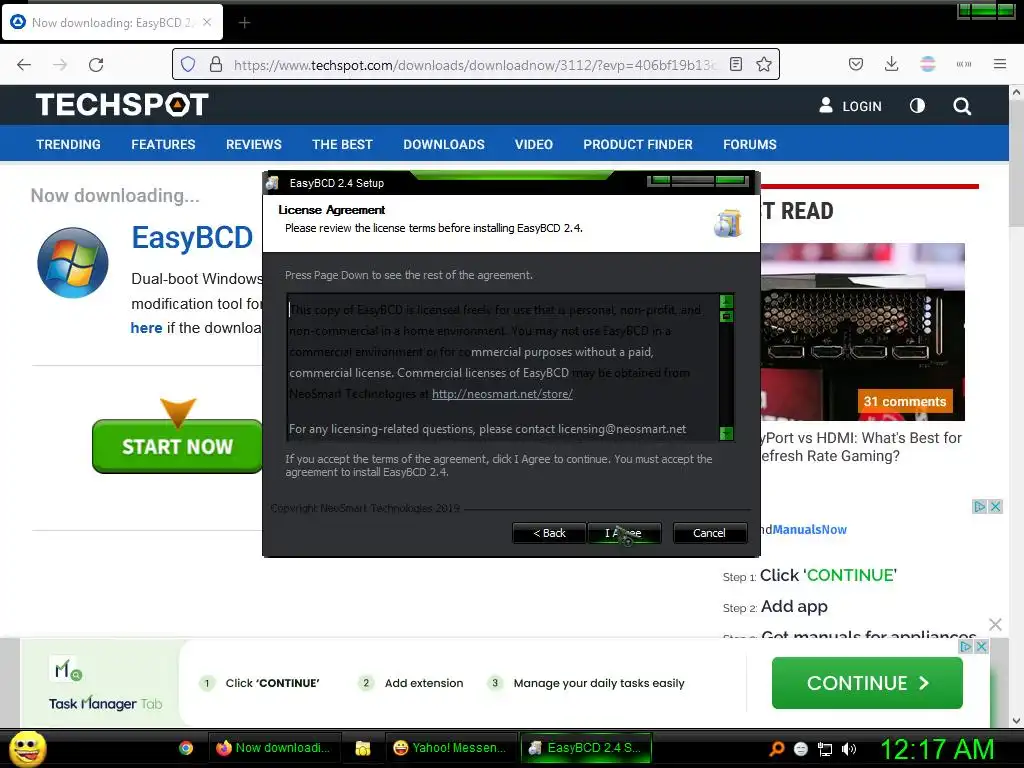Image resolution: width=1024 pixels, height=768 pixels.
Task: Open the tracking protection shield icon
Action: pyautogui.click(x=188, y=64)
